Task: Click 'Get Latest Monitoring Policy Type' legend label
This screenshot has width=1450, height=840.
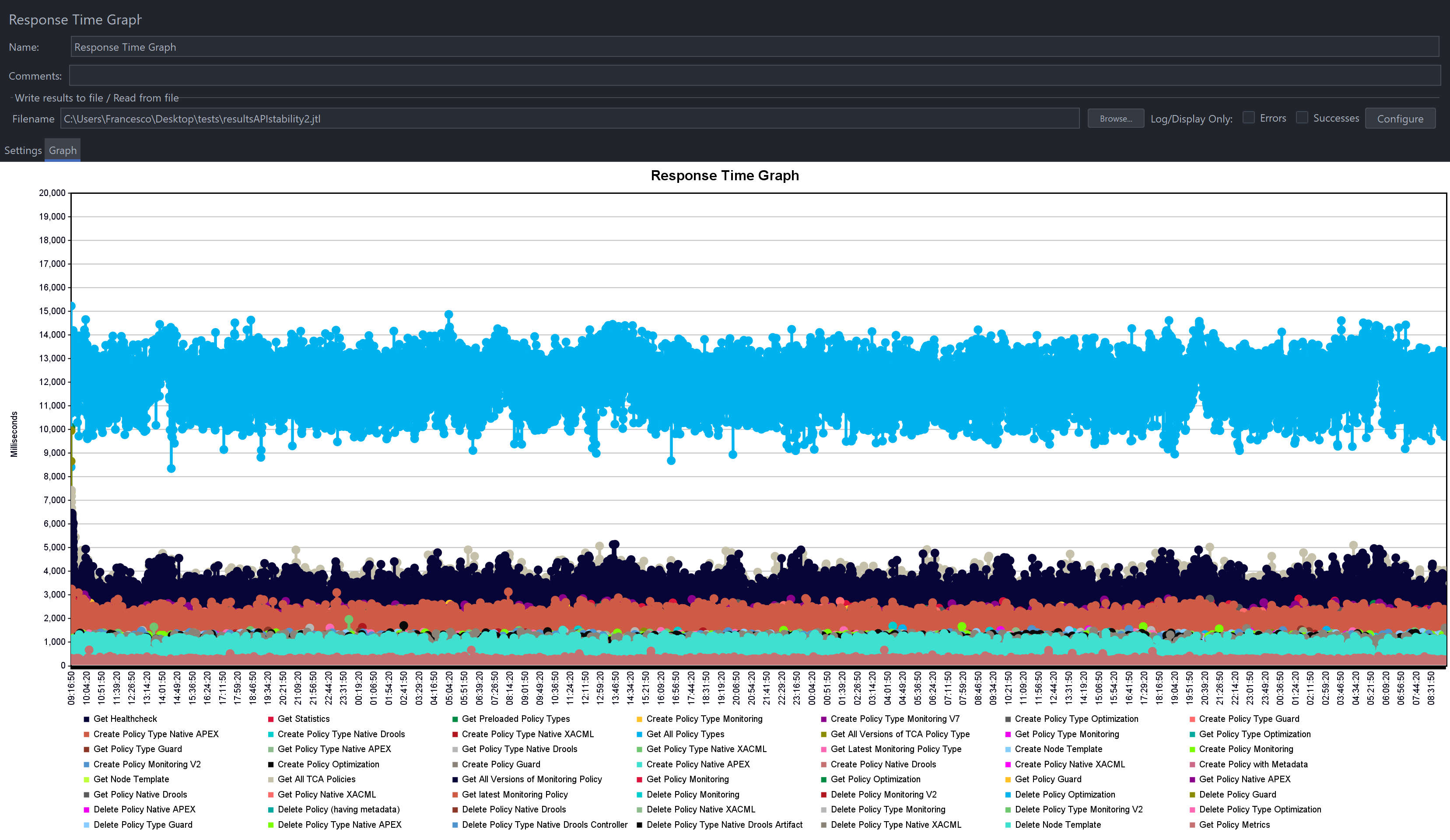Action: click(896, 749)
